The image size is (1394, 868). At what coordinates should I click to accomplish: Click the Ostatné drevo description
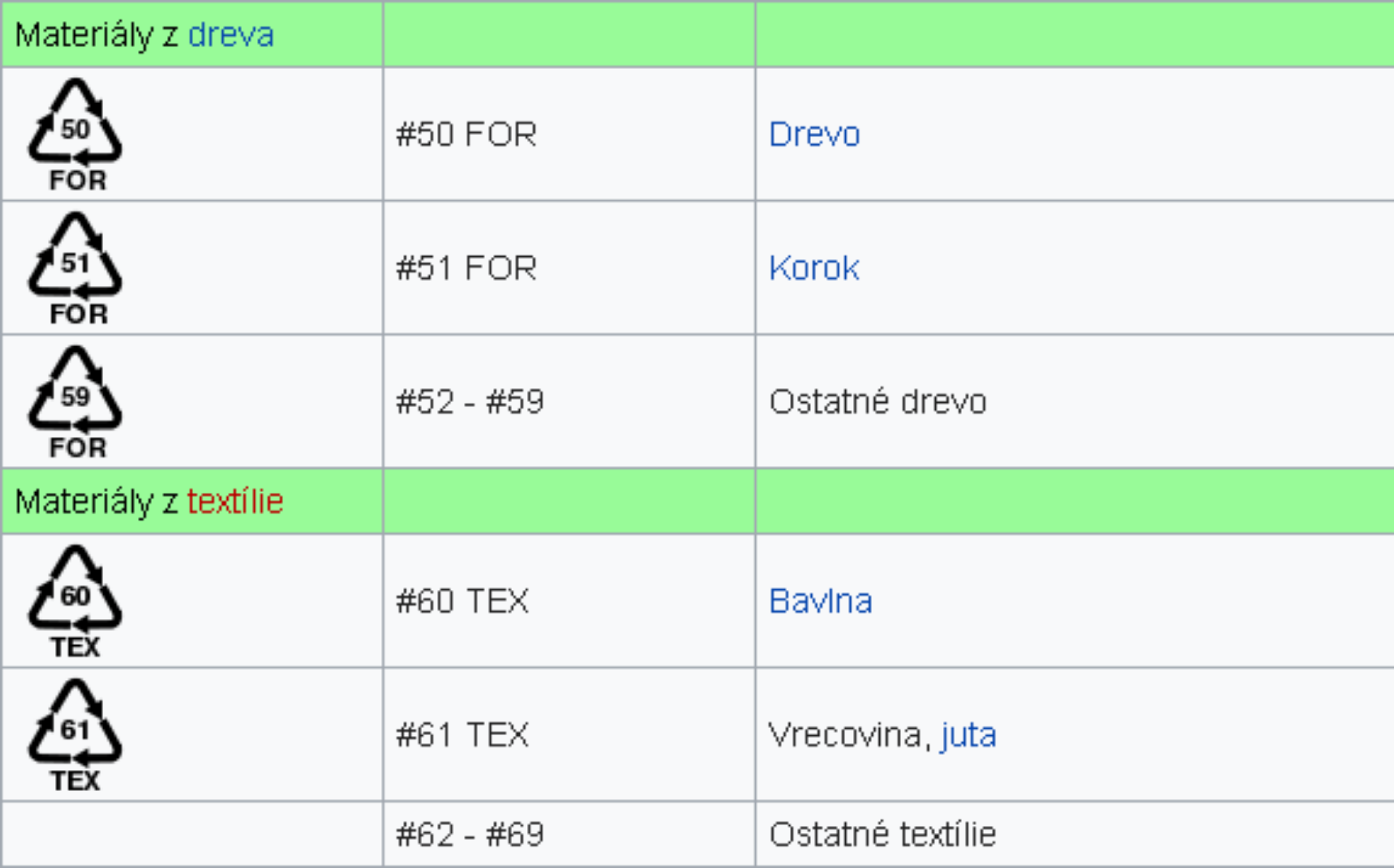click(x=879, y=401)
